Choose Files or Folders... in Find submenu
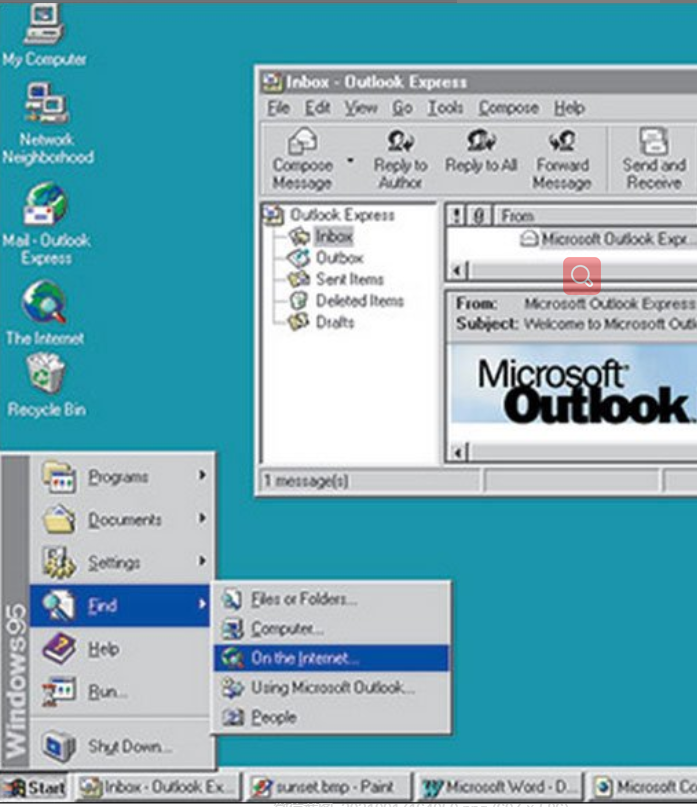697x807 pixels. [x=331, y=599]
